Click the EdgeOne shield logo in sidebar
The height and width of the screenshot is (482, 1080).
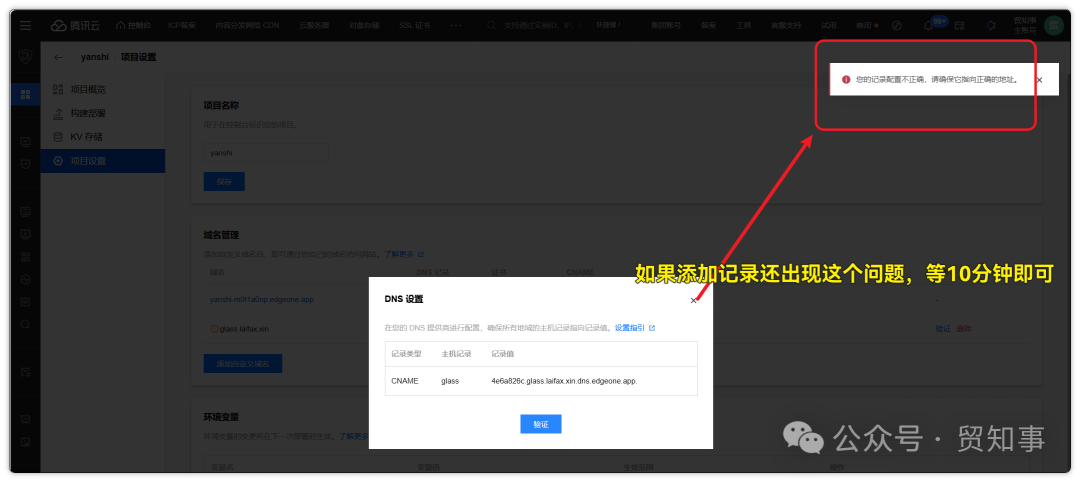click(25, 58)
